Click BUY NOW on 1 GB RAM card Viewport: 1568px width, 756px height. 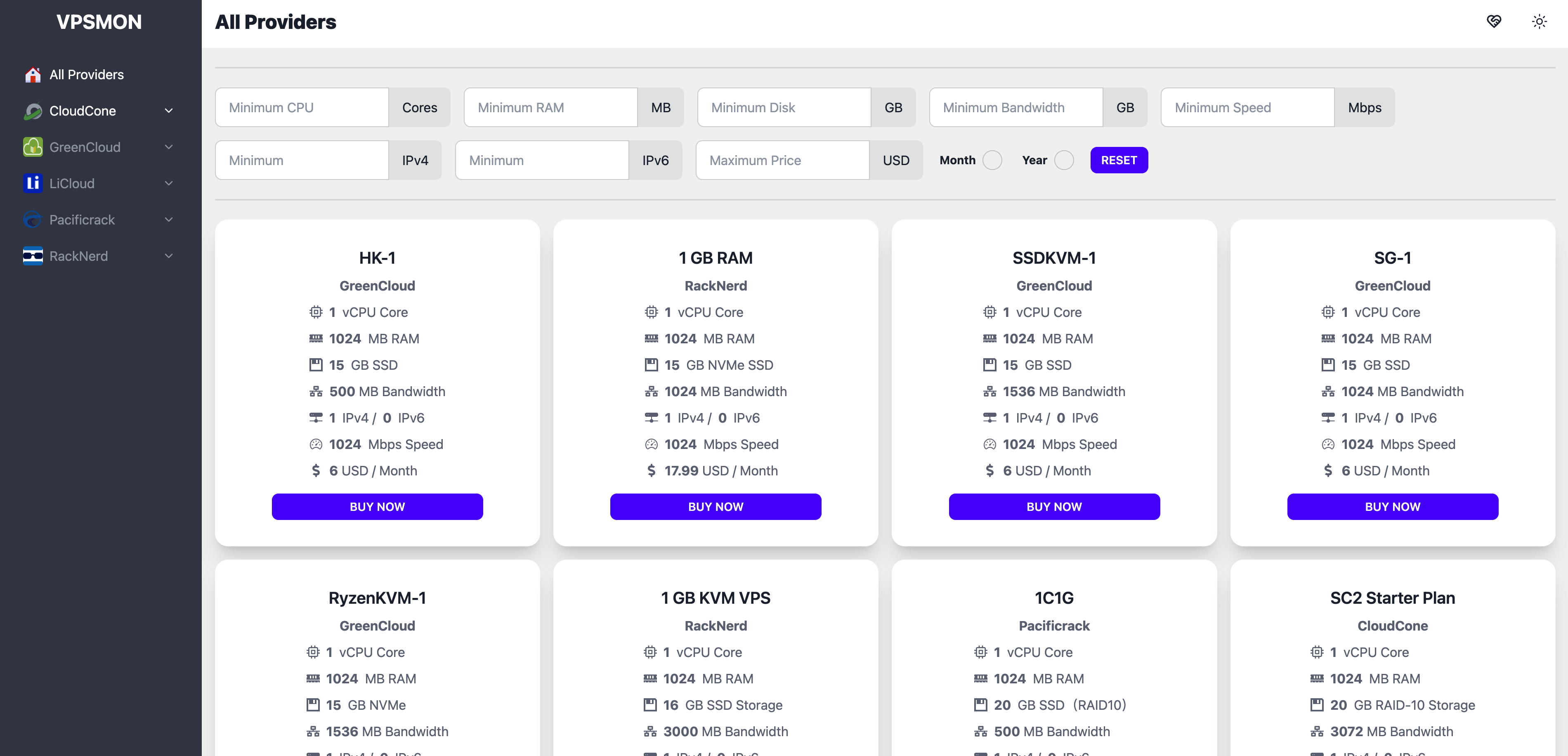point(716,506)
